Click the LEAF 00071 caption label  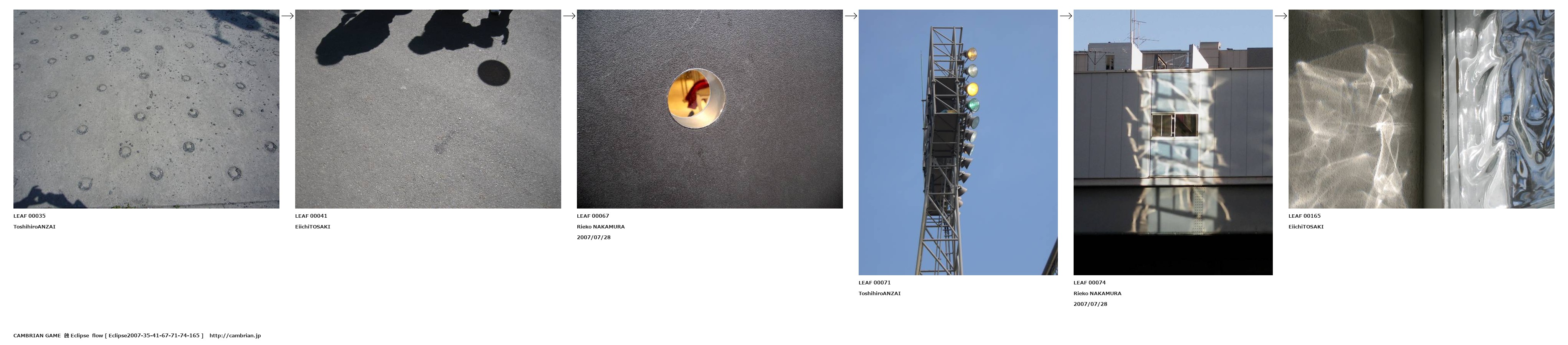click(875, 283)
